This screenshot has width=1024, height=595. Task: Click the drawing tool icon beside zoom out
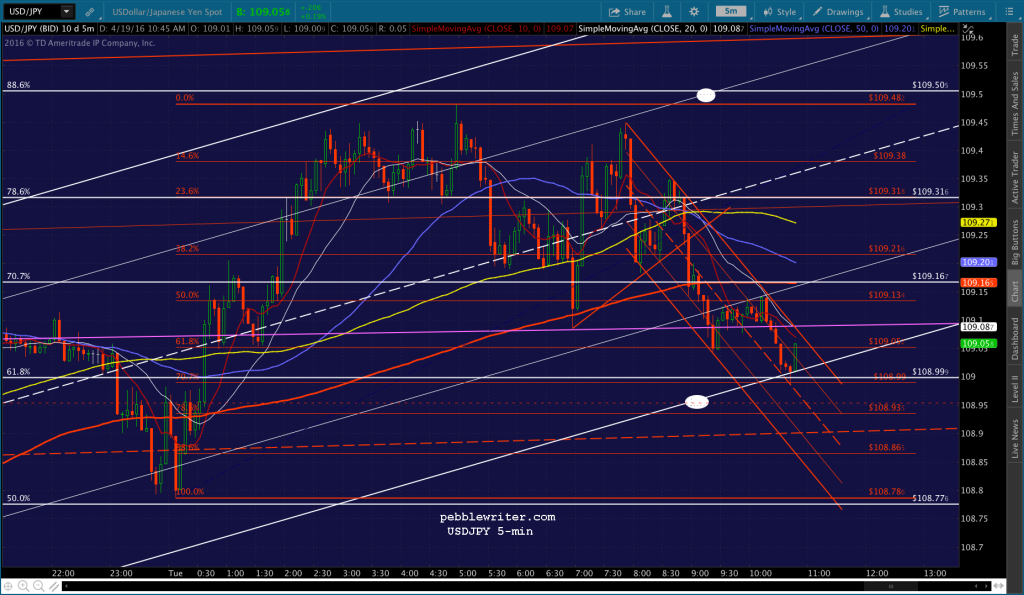tap(54, 586)
